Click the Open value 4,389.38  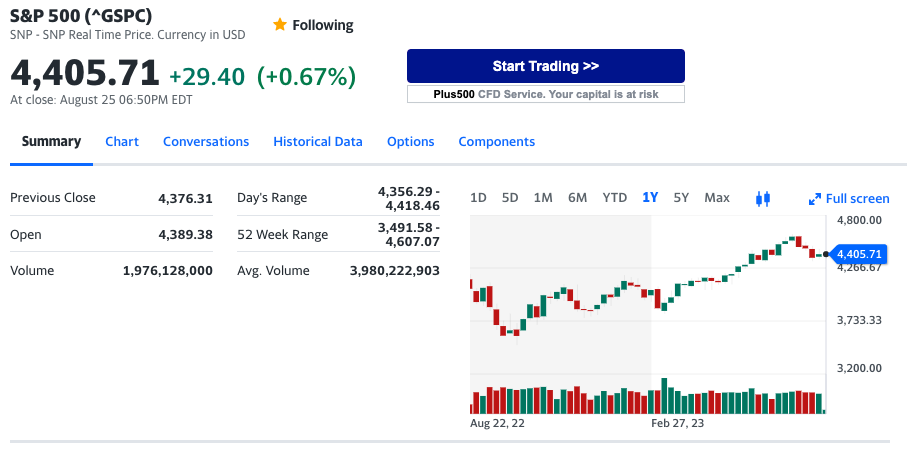point(186,235)
